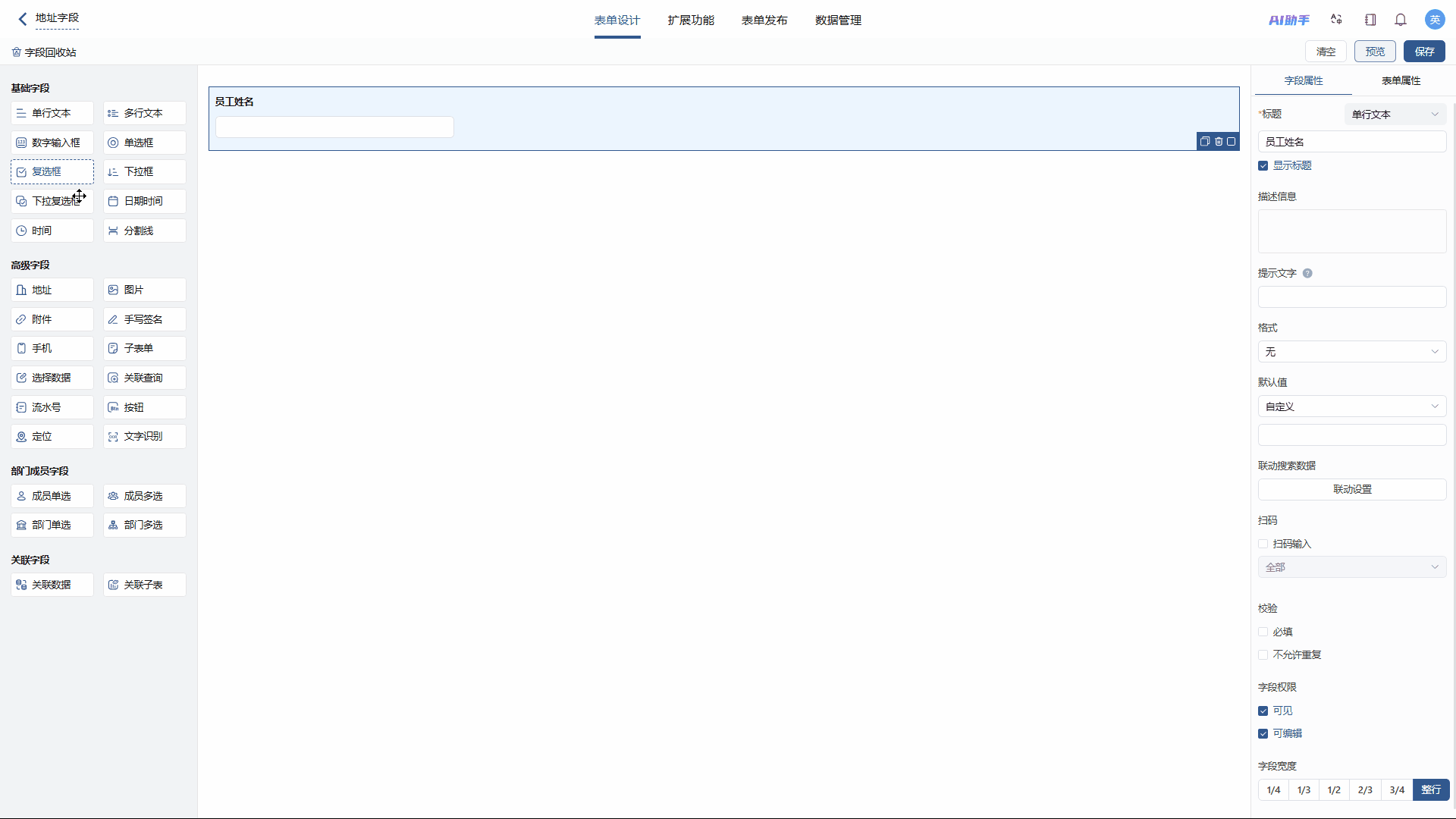Screen dimensions: 1456x819
Task: Add a 流水号 serial number field
Action: point(52,407)
